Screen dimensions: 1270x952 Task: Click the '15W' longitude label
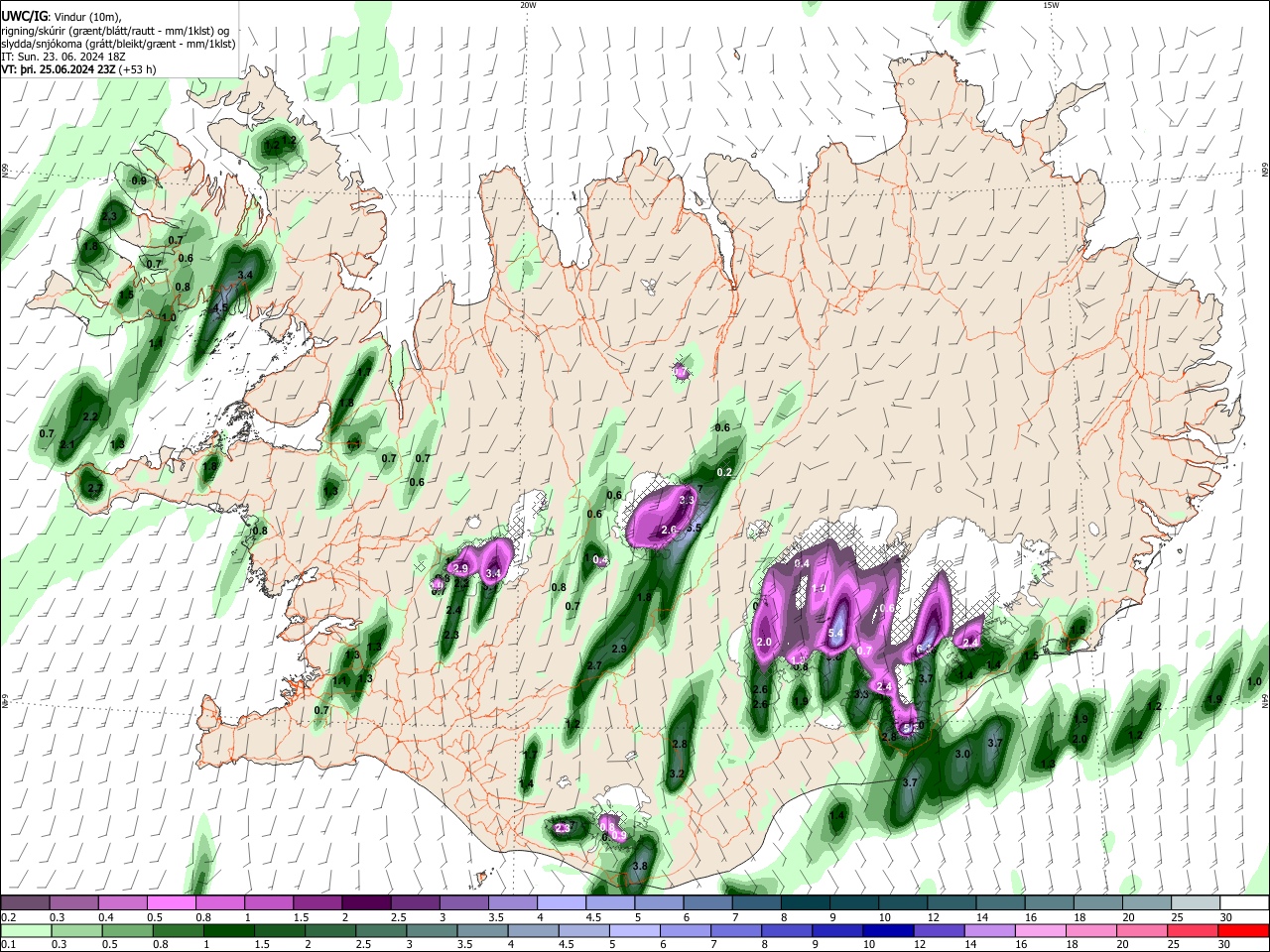tap(1051, 5)
